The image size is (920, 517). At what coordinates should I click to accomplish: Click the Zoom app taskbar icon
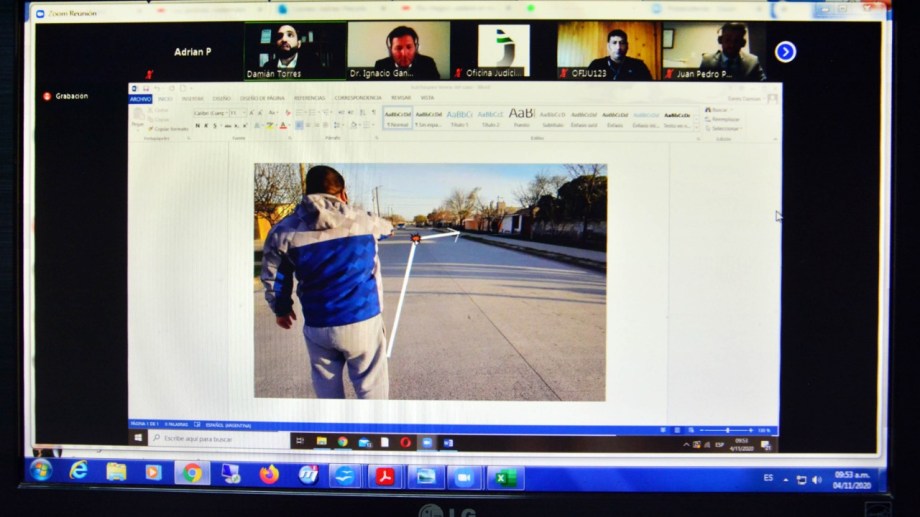[x=464, y=477]
